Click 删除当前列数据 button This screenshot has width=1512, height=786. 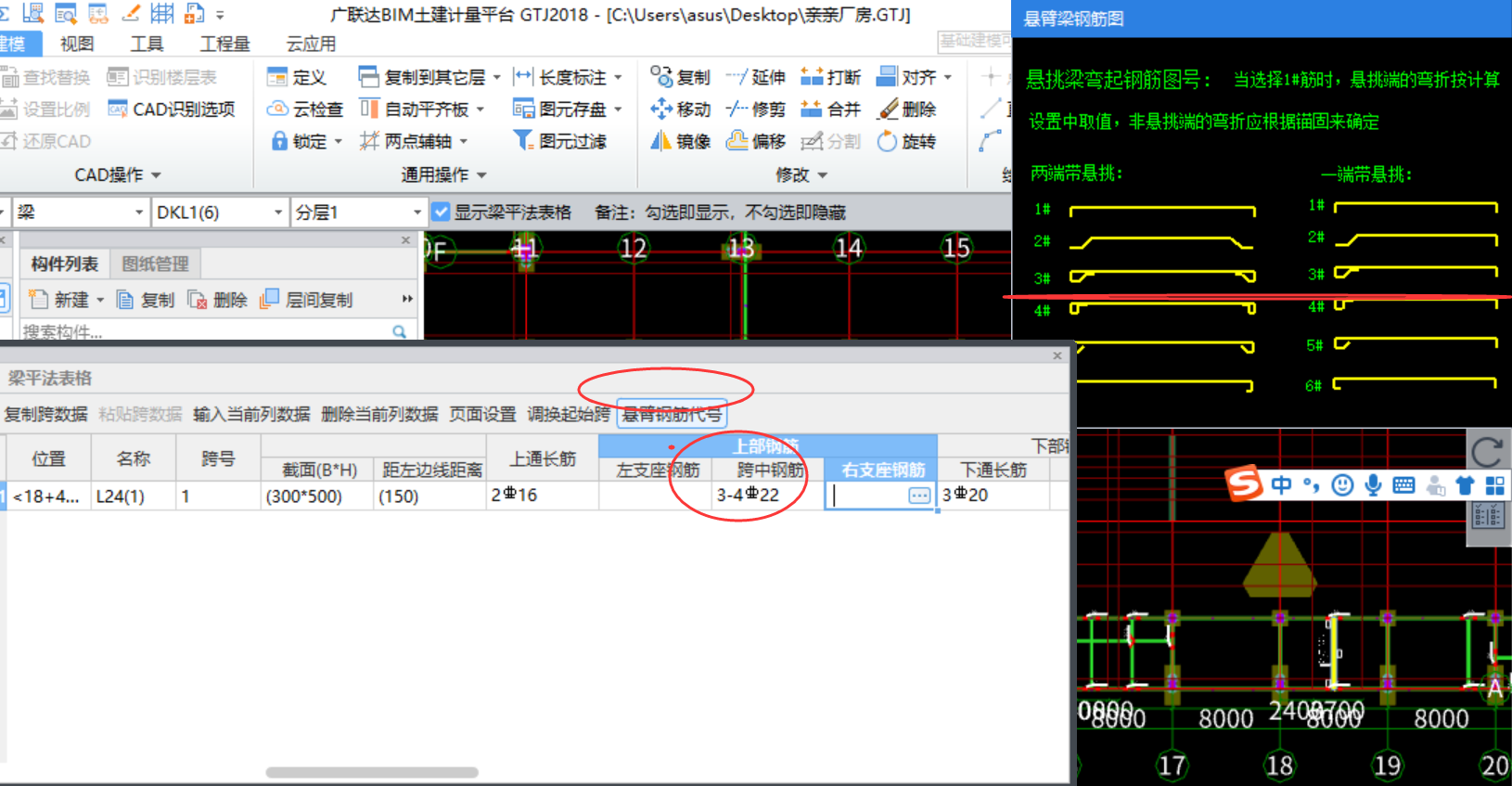379,414
